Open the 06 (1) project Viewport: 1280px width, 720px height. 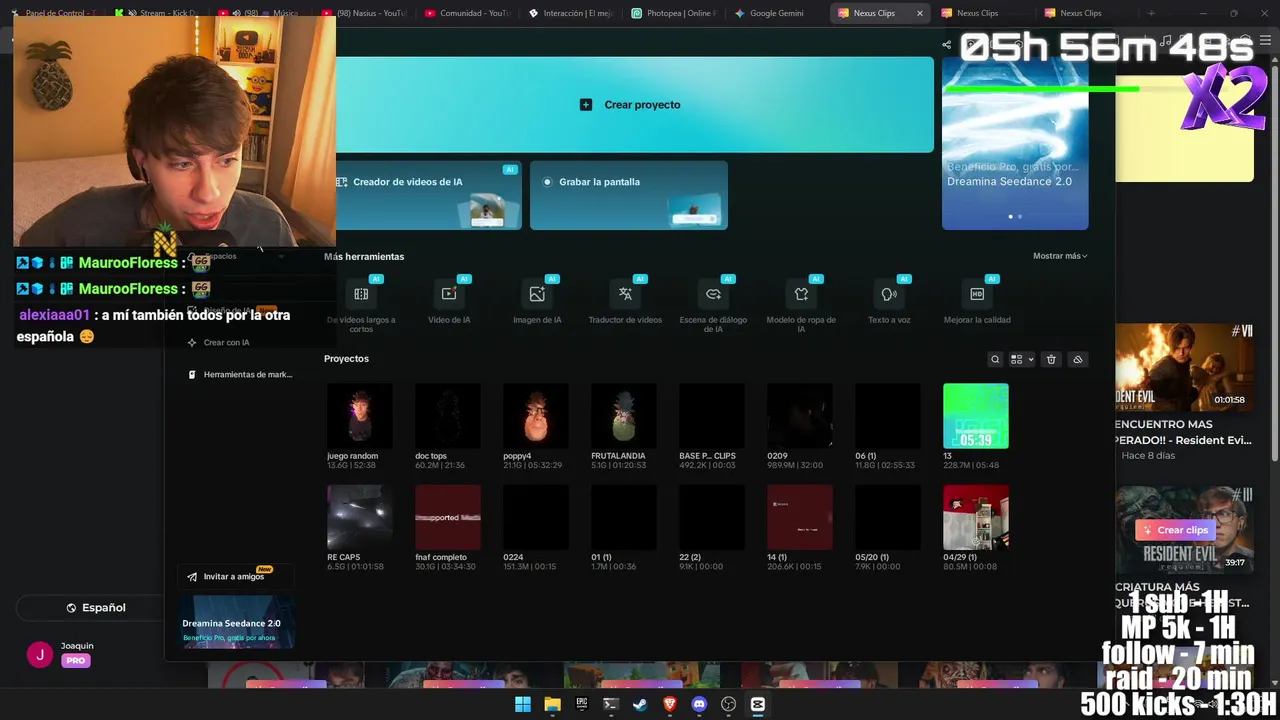(888, 416)
